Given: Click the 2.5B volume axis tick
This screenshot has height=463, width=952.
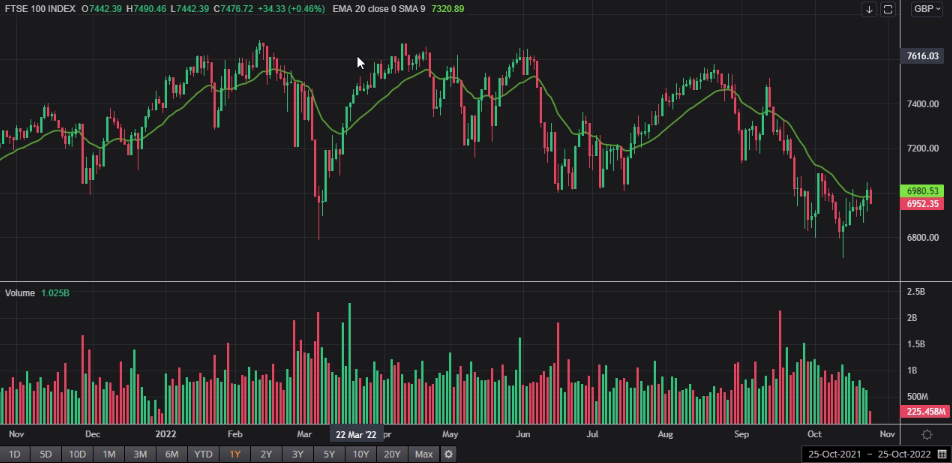Looking at the screenshot, I should pyautogui.click(x=915, y=292).
